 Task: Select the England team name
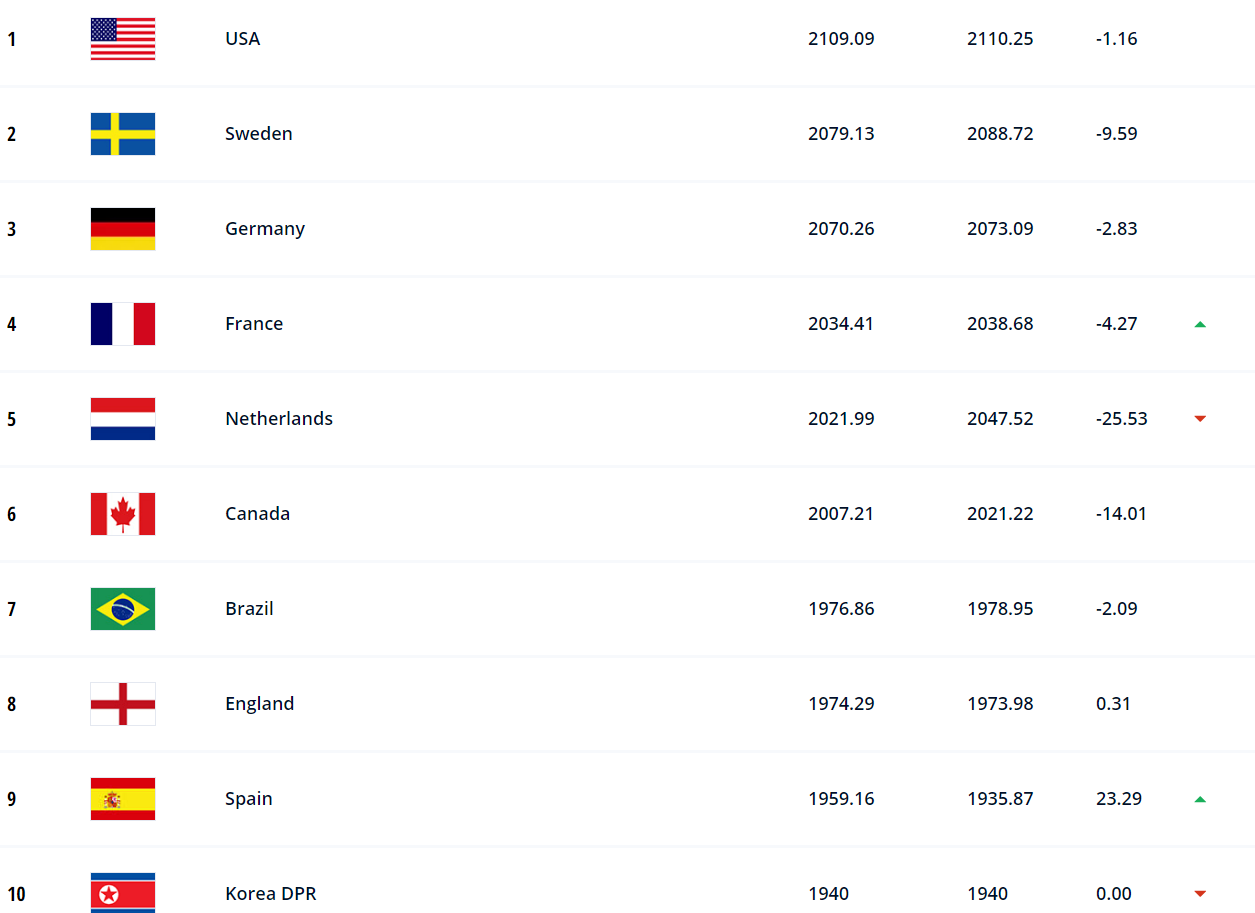click(x=260, y=704)
